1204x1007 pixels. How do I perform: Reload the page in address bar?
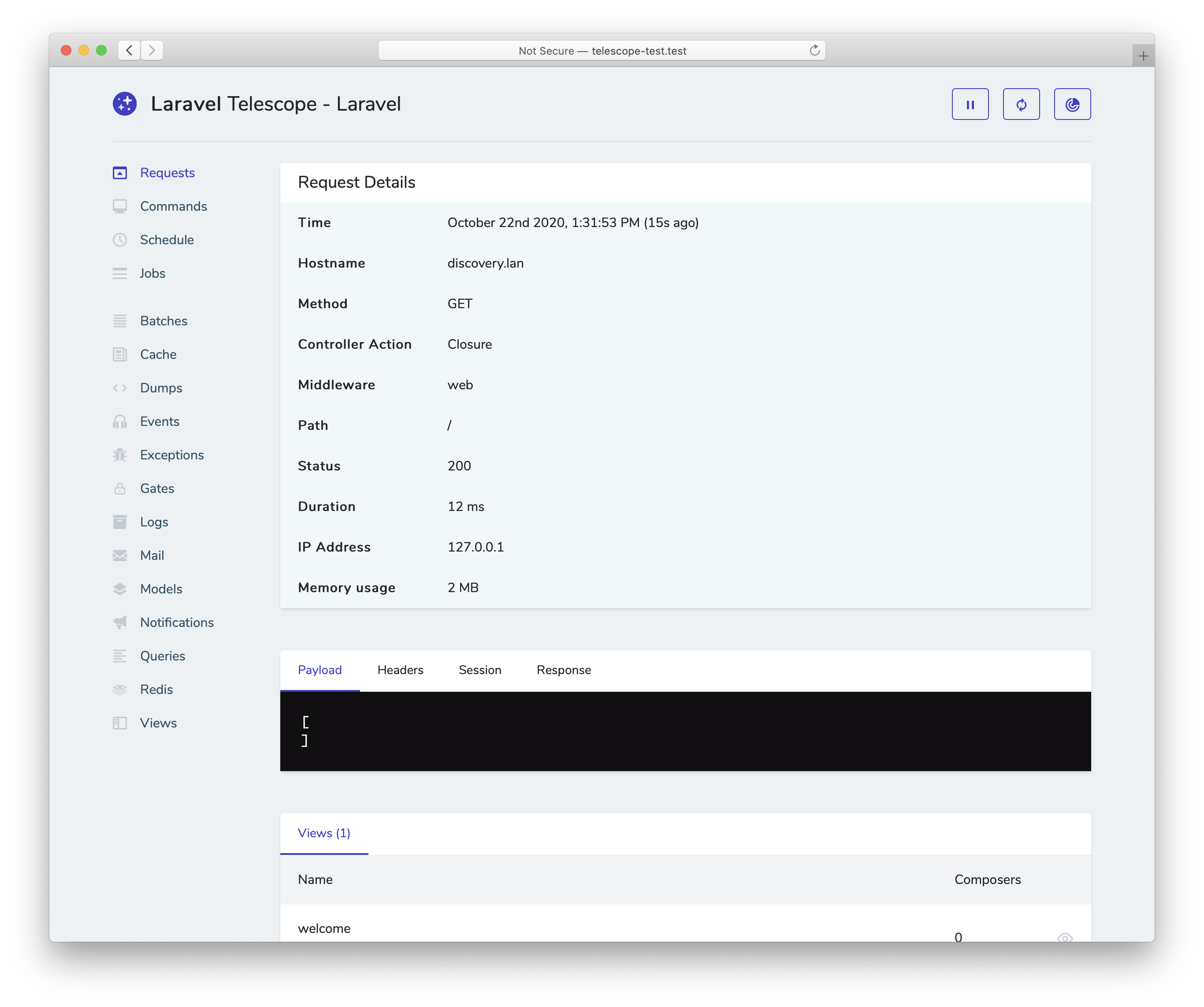pos(814,50)
